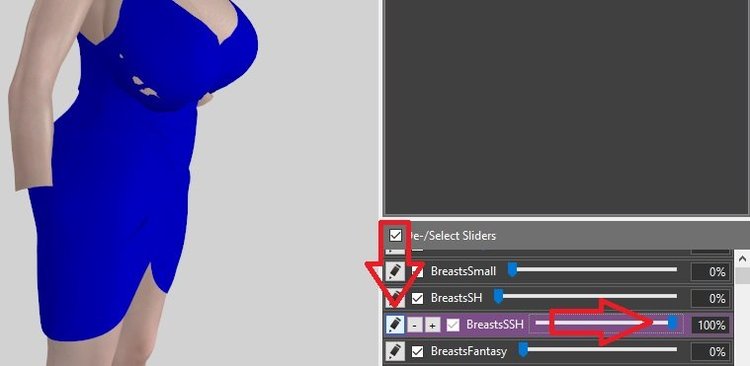Click the edit pencil icon for BreastsSmall
Screen dimensions: 750x366
(395, 272)
